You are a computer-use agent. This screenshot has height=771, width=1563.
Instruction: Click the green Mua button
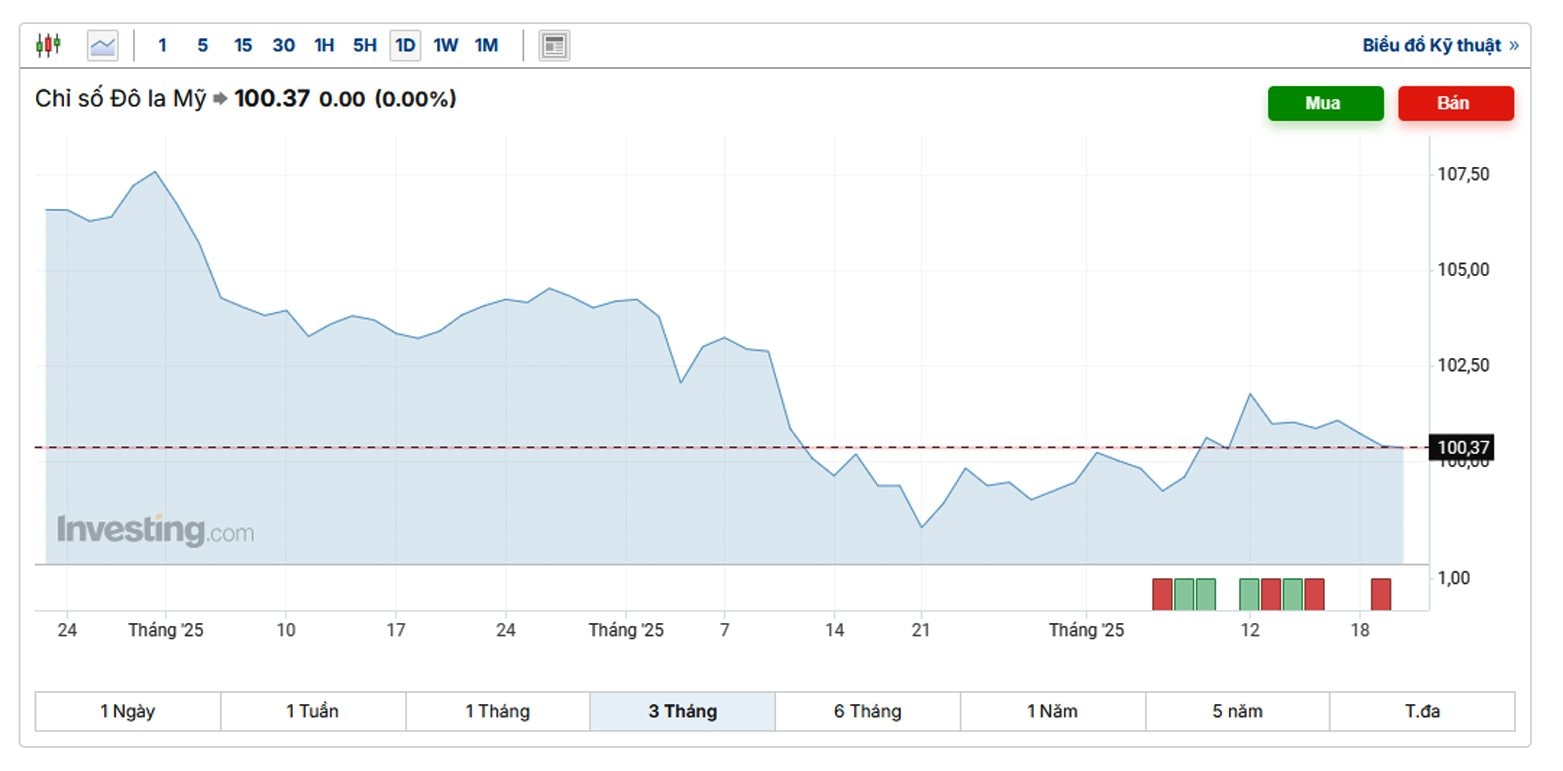pyautogui.click(x=1325, y=103)
